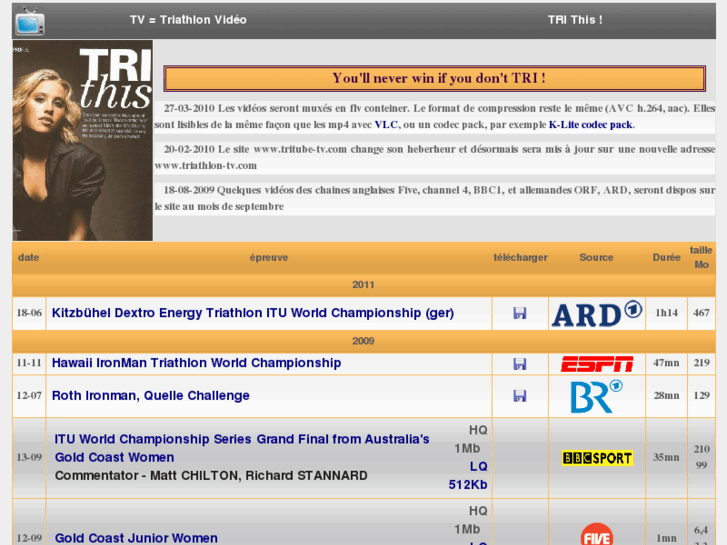
Task: Click the duration cell '1h14'
Action: (x=666, y=313)
